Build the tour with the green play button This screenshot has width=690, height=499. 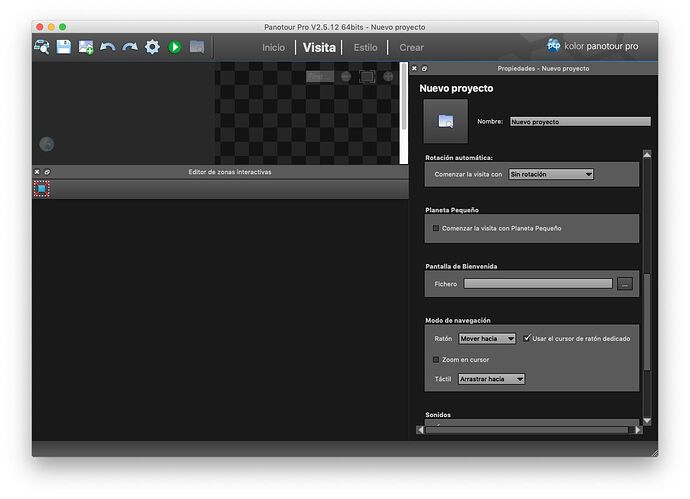point(175,47)
